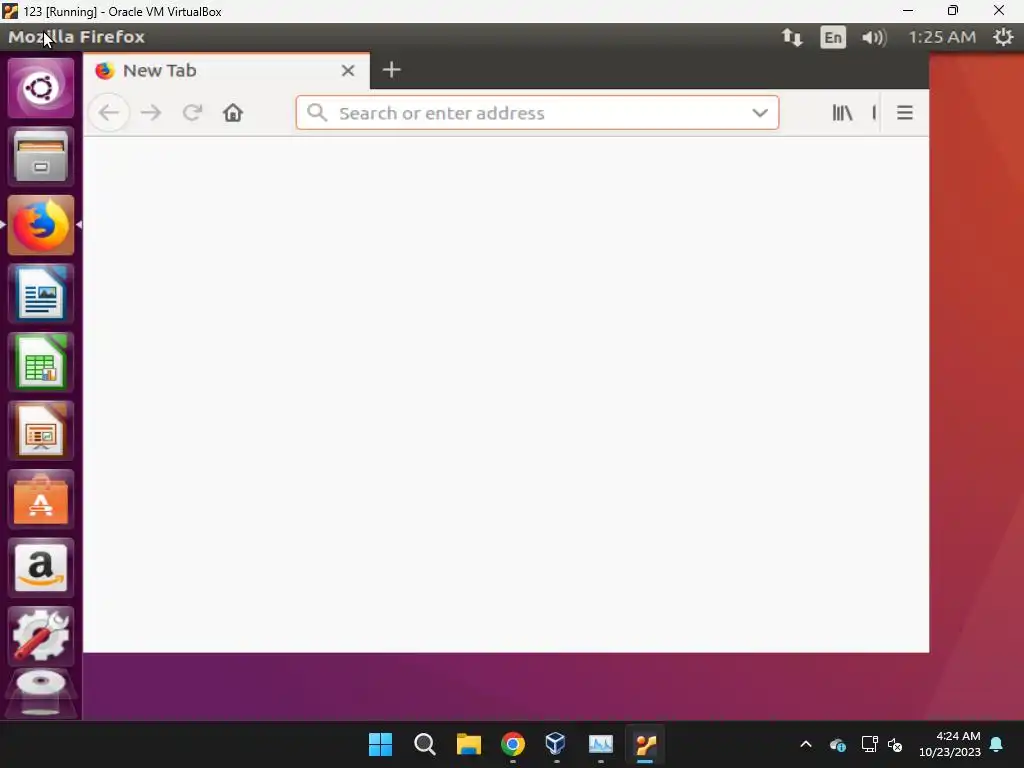Click the Firefox icon in Ubuntu launcher
1024x768 pixels.
coord(40,225)
